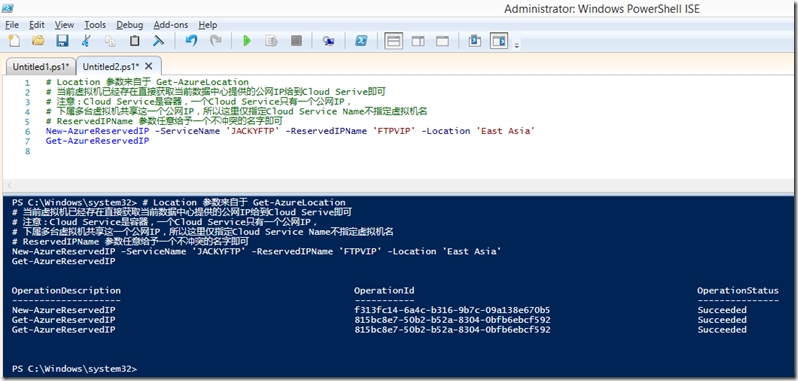Viewport: 798px width, 381px height.
Task: Click the OperationStatus column header in console
Action: [738, 290]
